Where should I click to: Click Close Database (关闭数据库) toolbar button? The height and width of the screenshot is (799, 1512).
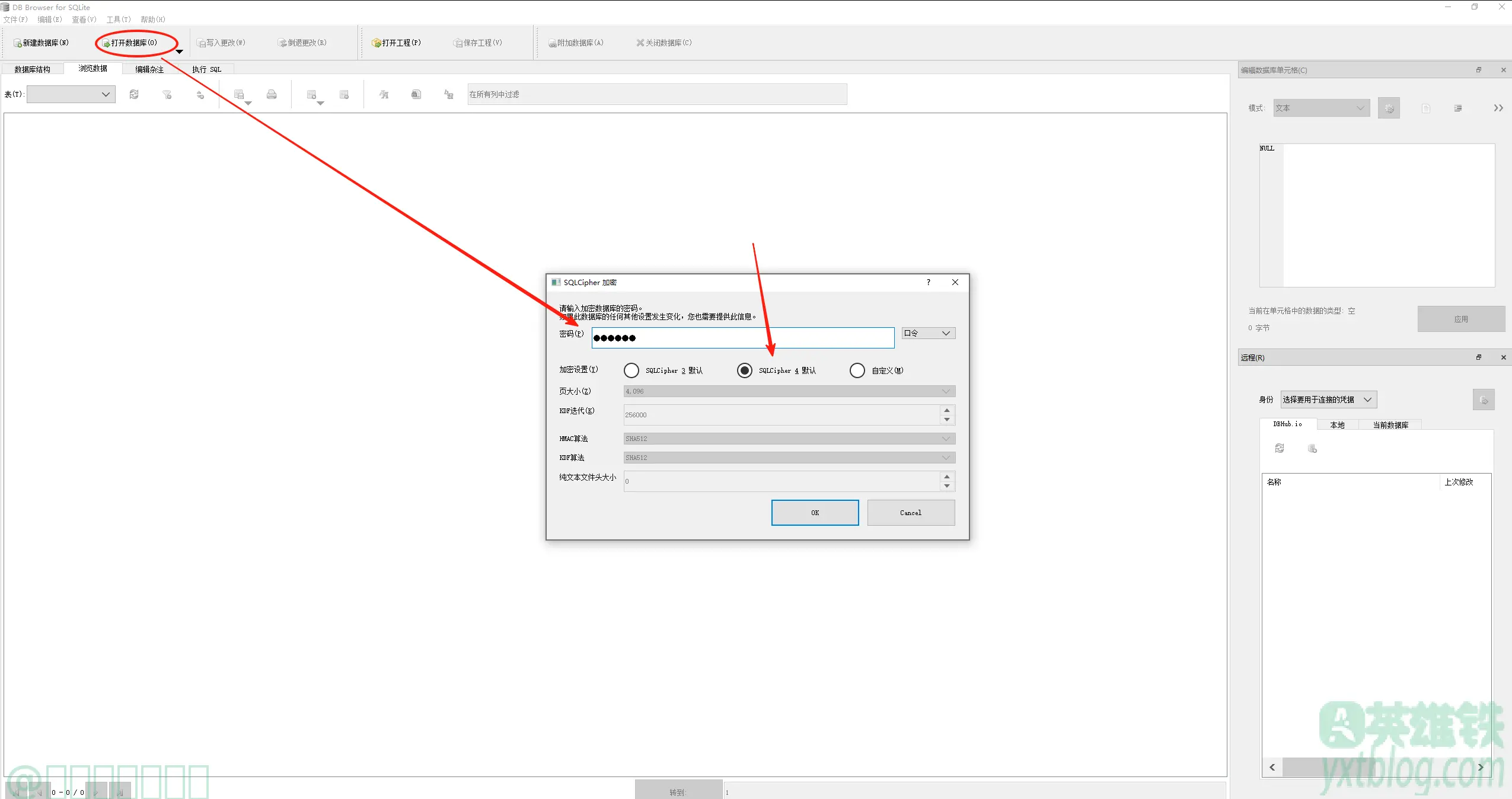(x=664, y=43)
